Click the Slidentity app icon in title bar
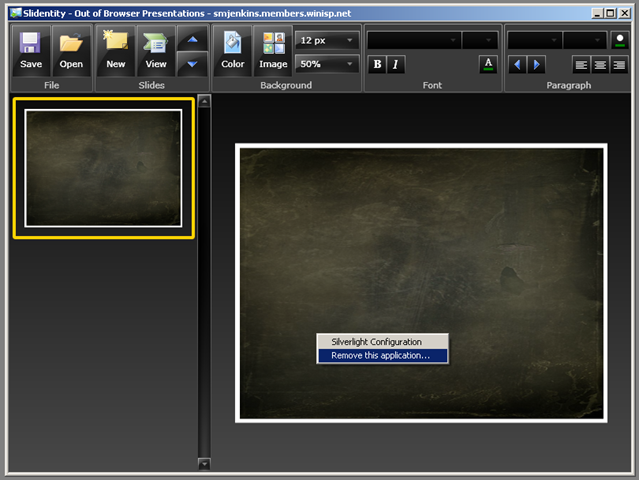The height and width of the screenshot is (480, 639). (16, 13)
